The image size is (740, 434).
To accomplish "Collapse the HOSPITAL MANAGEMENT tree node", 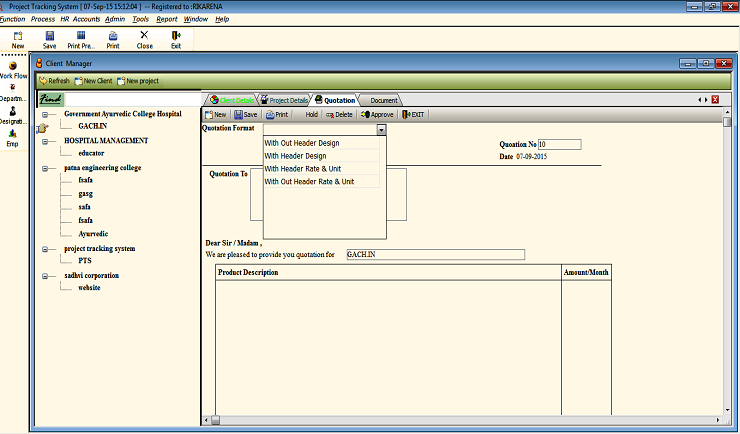I will 46,141.
